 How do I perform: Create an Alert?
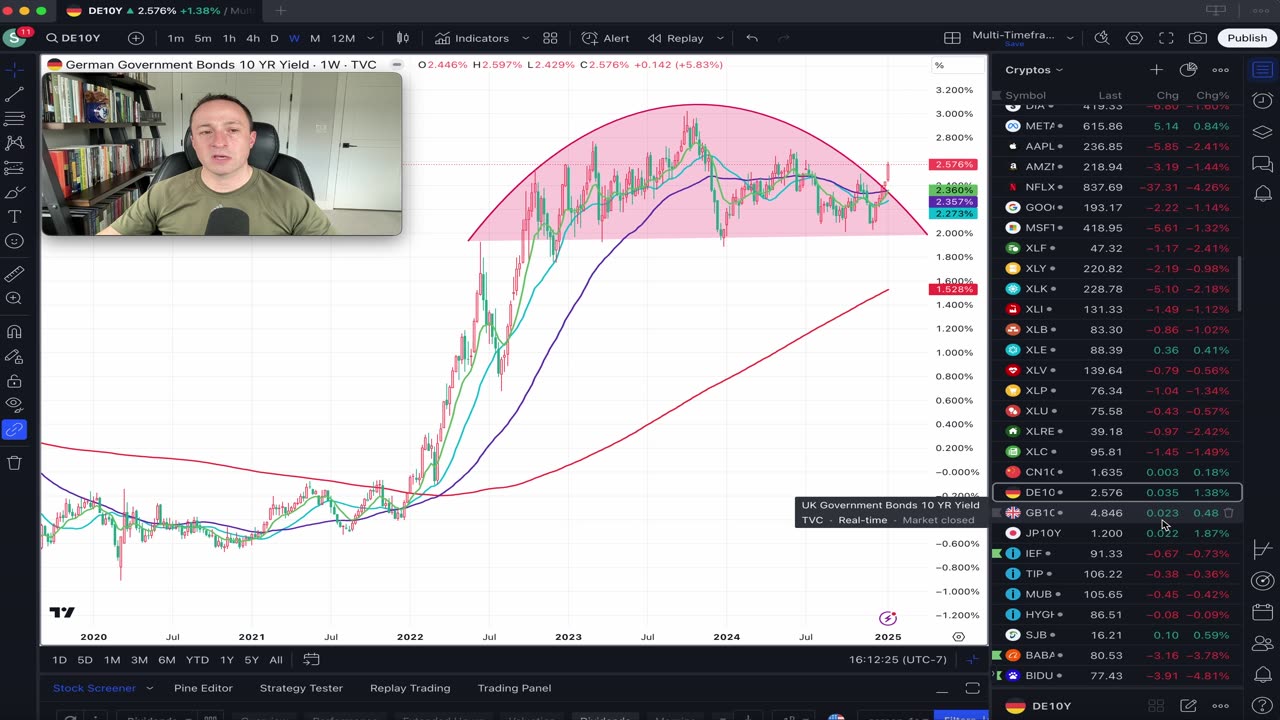point(607,38)
